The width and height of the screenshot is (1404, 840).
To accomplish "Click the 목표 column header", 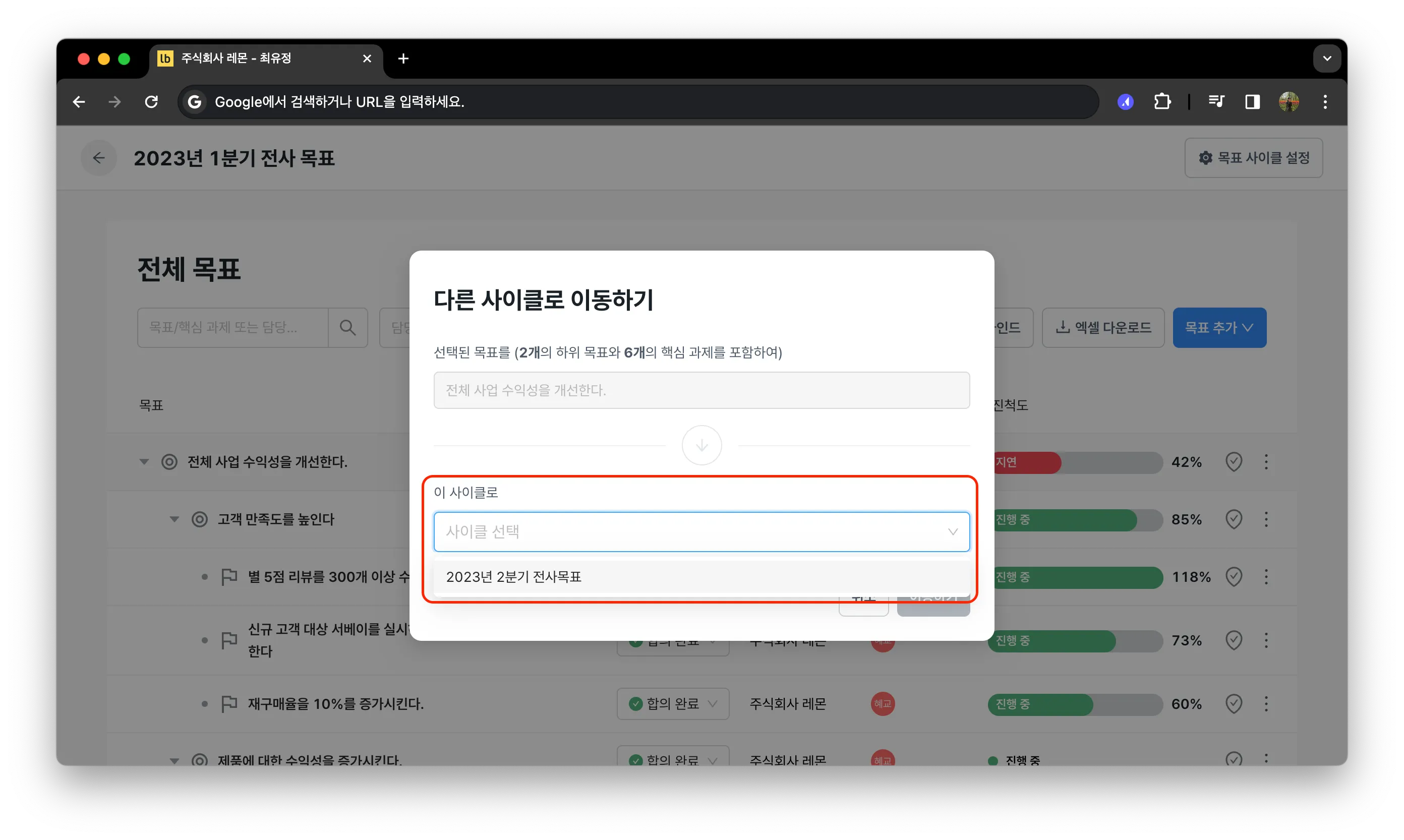I will pyautogui.click(x=151, y=405).
